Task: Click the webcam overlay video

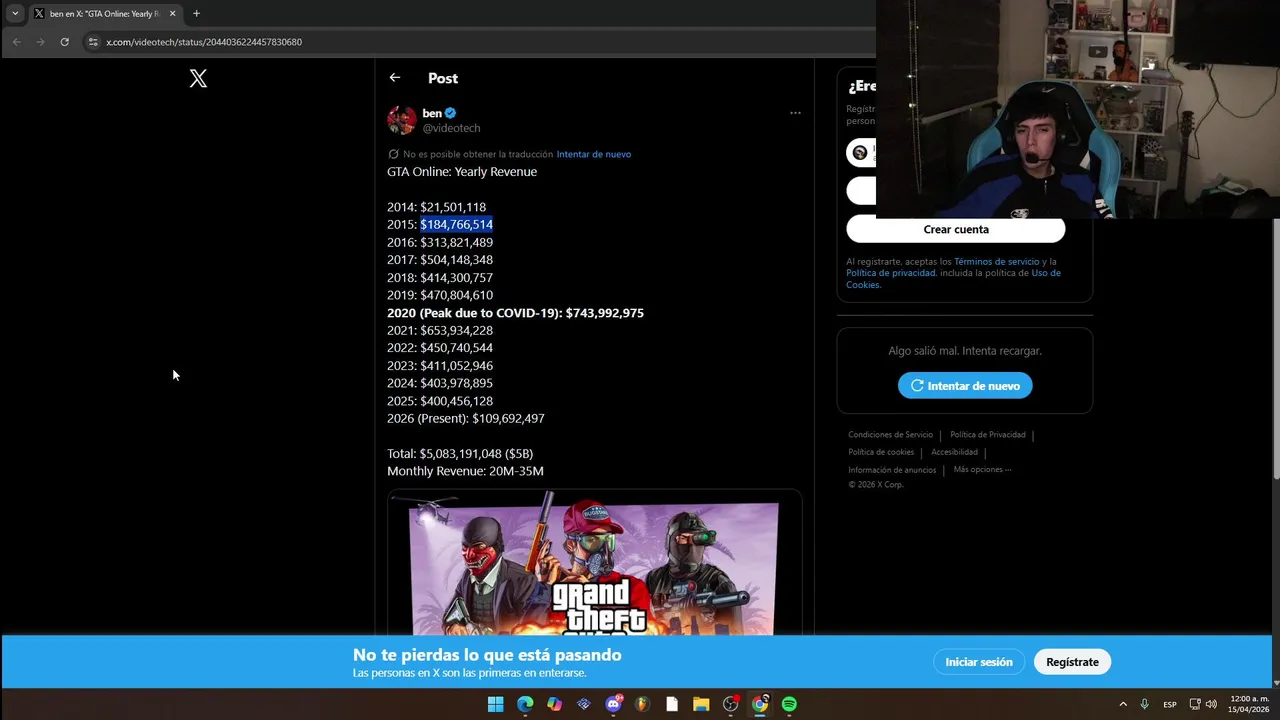Action: click(x=1078, y=109)
